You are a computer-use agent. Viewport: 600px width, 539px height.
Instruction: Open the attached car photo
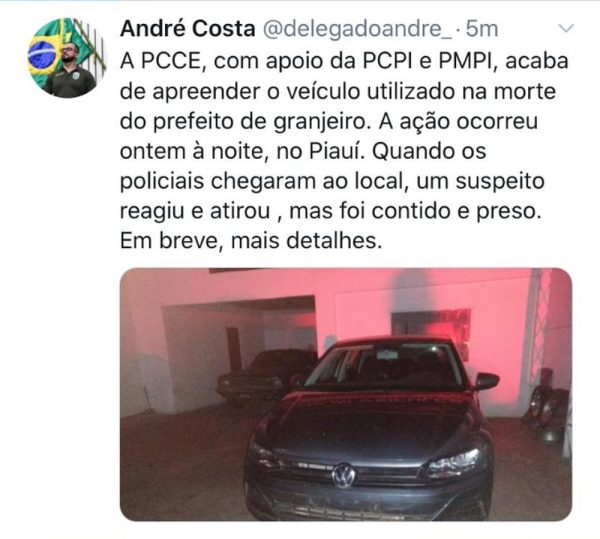pos(346,394)
